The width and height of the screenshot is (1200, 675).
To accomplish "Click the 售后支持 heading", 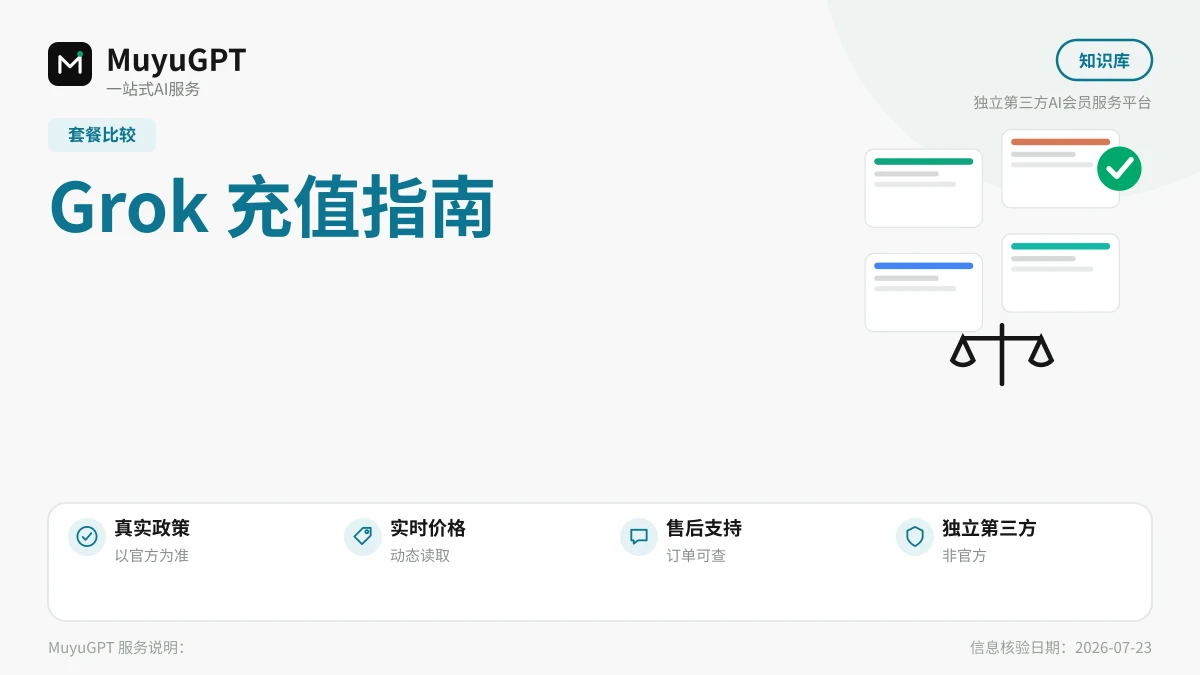I will (x=704, y=528).
